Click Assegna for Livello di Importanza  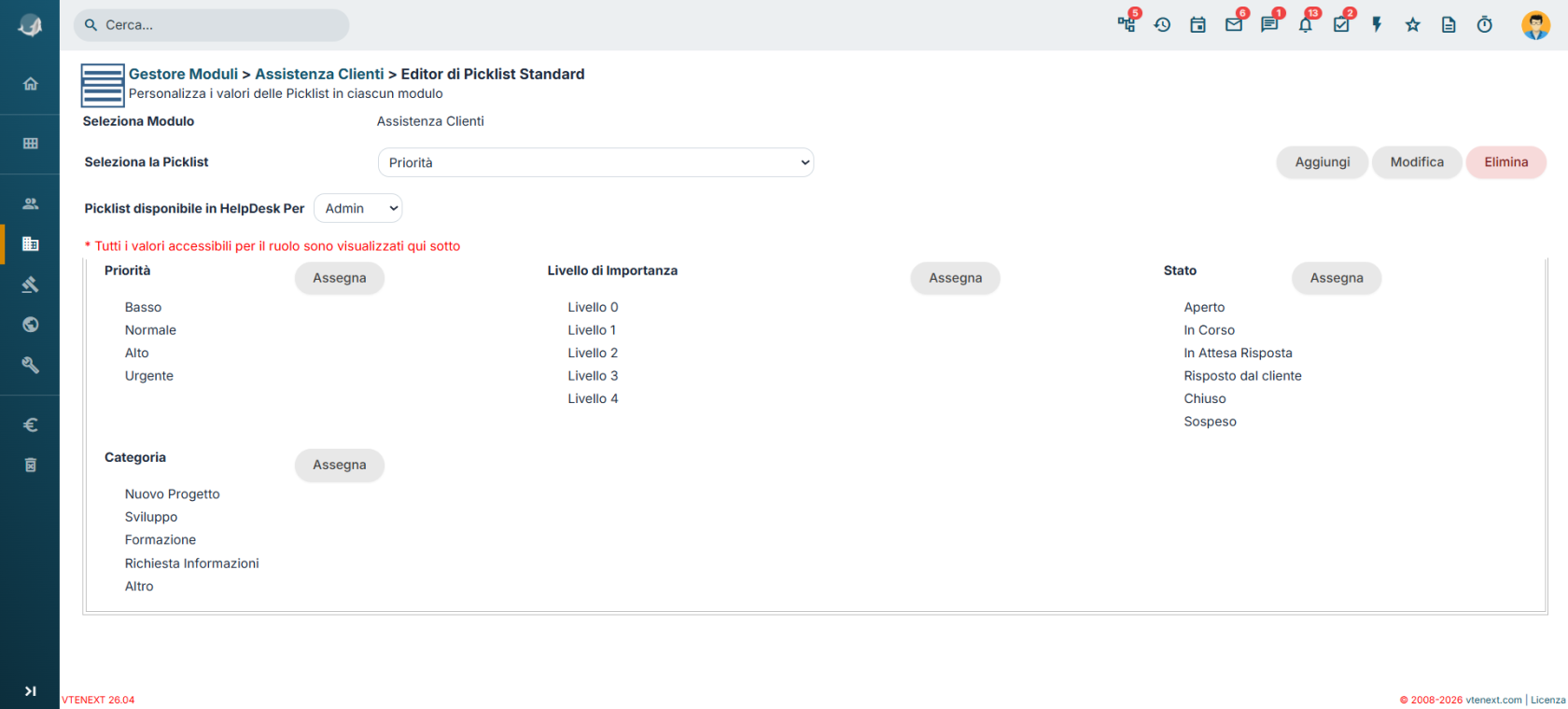click(x=956, y=278)
